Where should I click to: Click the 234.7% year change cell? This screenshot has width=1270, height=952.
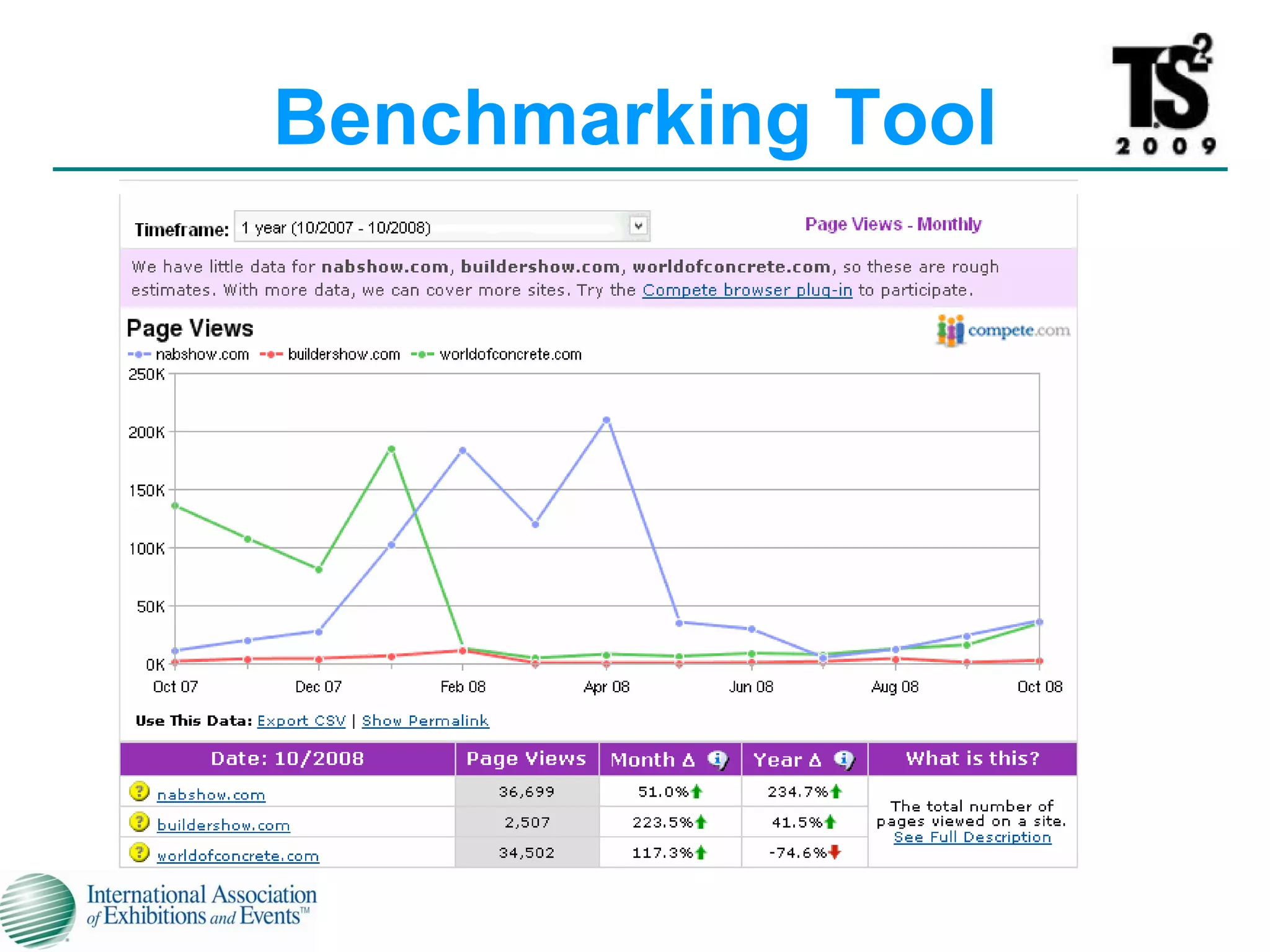pyautogui.click(x=805, y=791)
